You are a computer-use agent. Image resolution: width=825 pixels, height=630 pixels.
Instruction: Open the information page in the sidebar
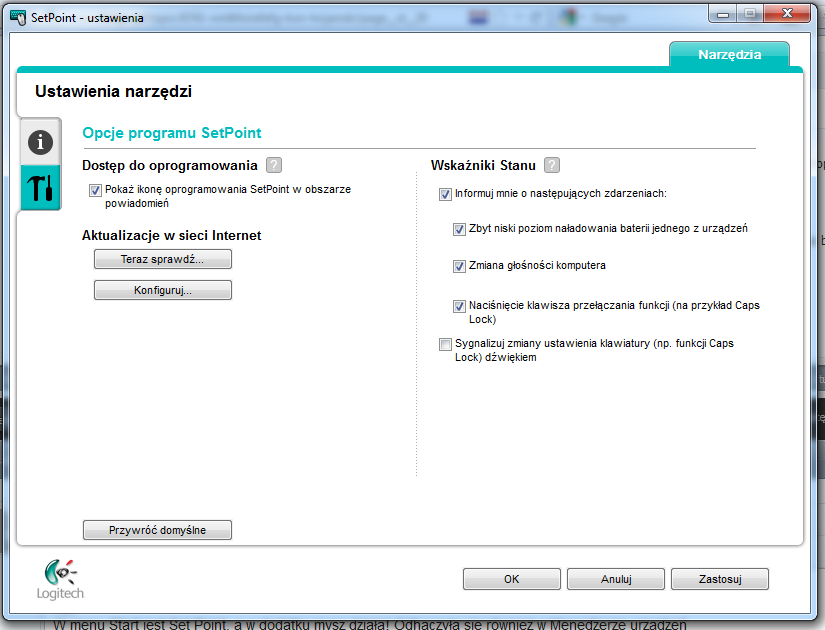41,142
